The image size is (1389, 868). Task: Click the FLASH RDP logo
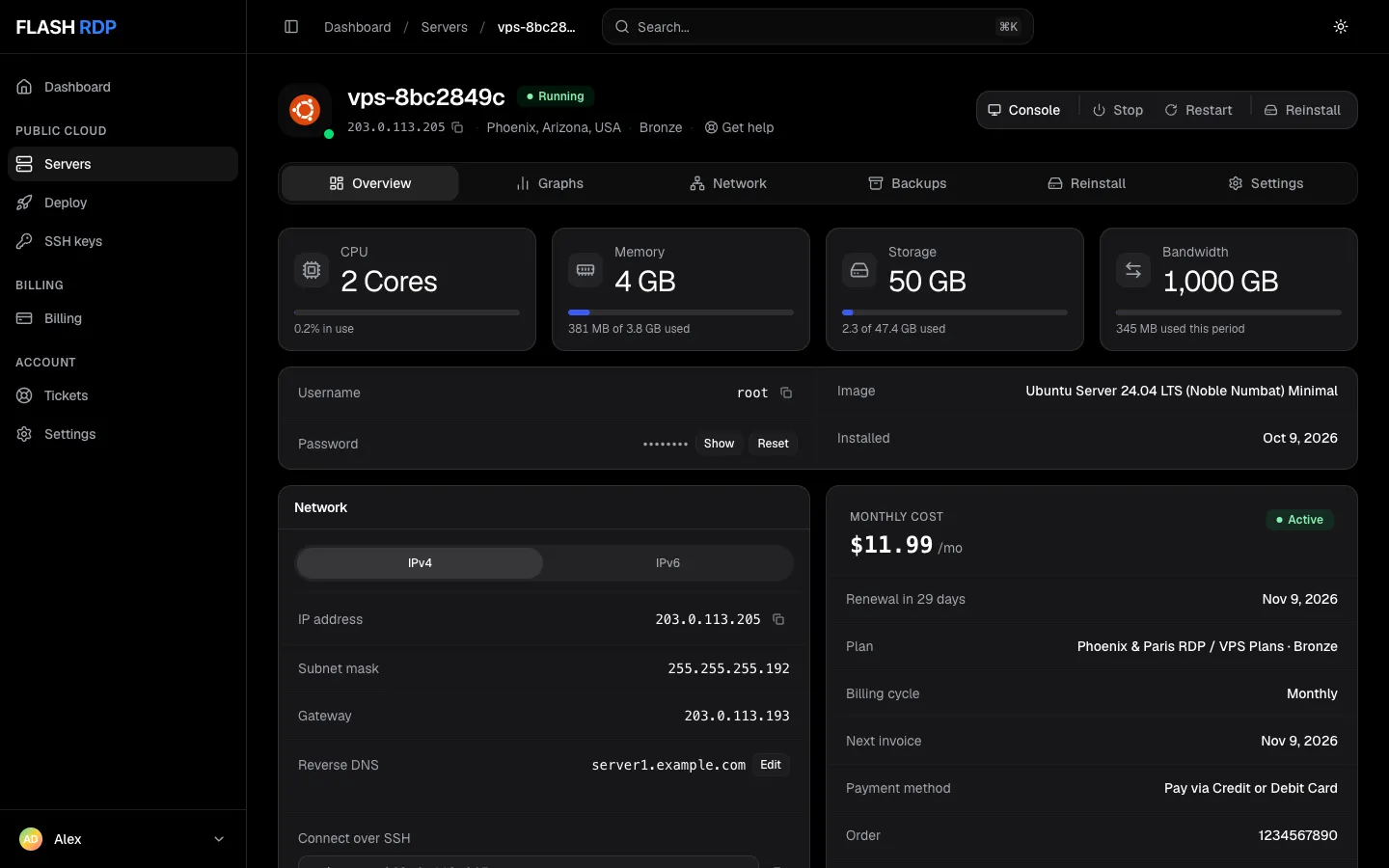click(67, 27)
